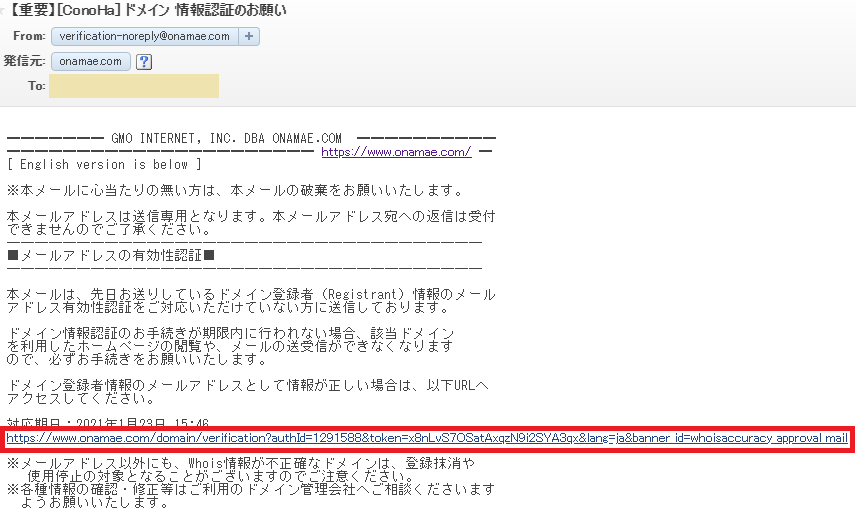Click the 'GMO INTERNET, INC. DBA ONAMAE.COM' text
856x519 pixels.
[227, 139]
